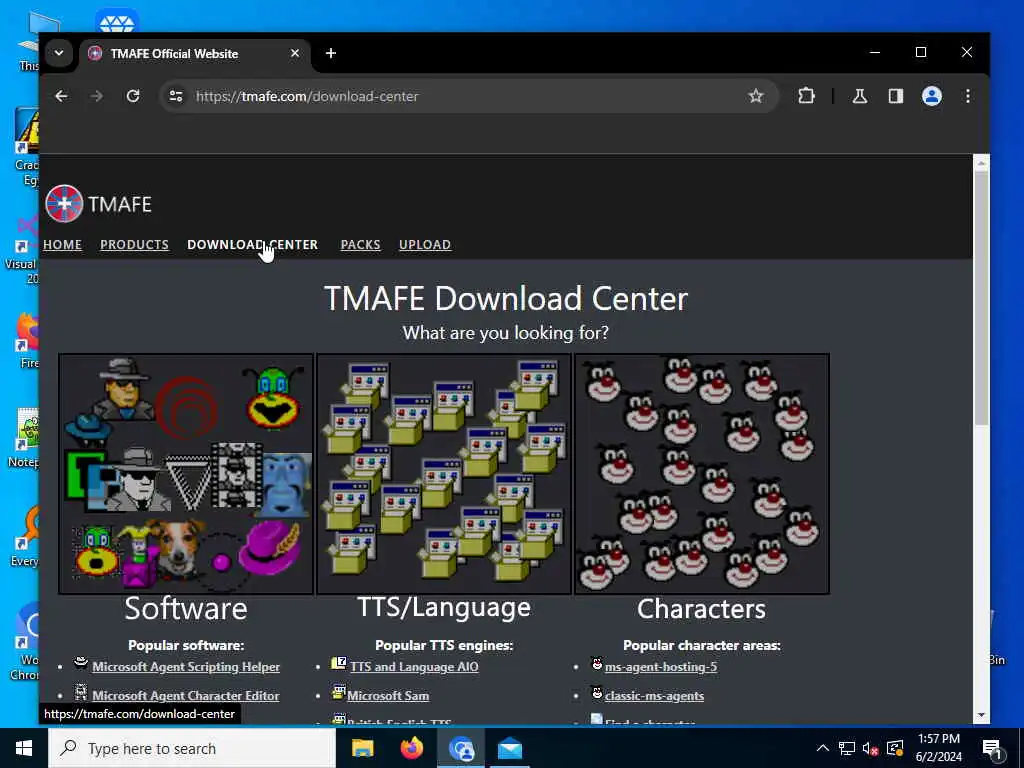This screenshot has height=768, width=1024.
Task: Open Firefox from the taskbar
Action: click(411, 748)
